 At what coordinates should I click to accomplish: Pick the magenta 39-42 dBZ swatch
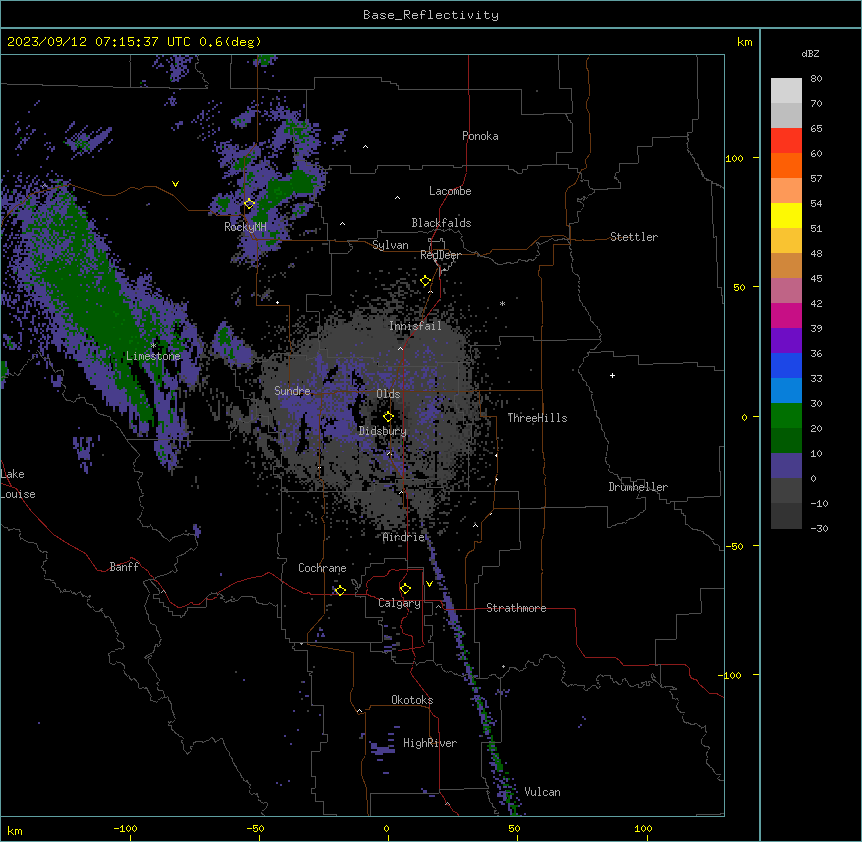[786, 315]
